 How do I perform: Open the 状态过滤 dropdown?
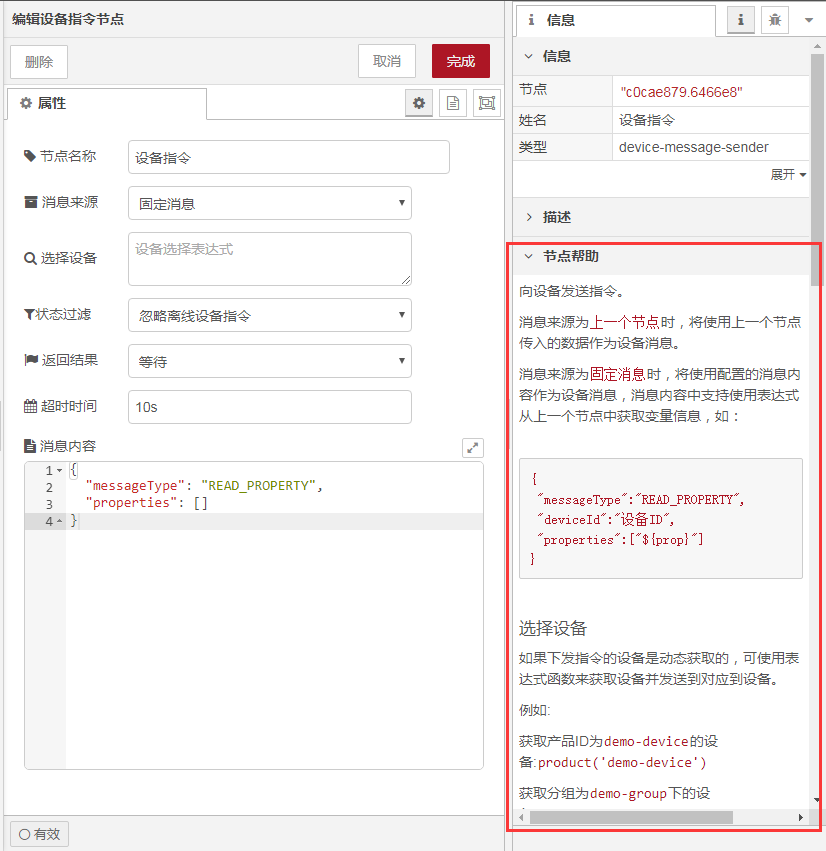point(269,315)
